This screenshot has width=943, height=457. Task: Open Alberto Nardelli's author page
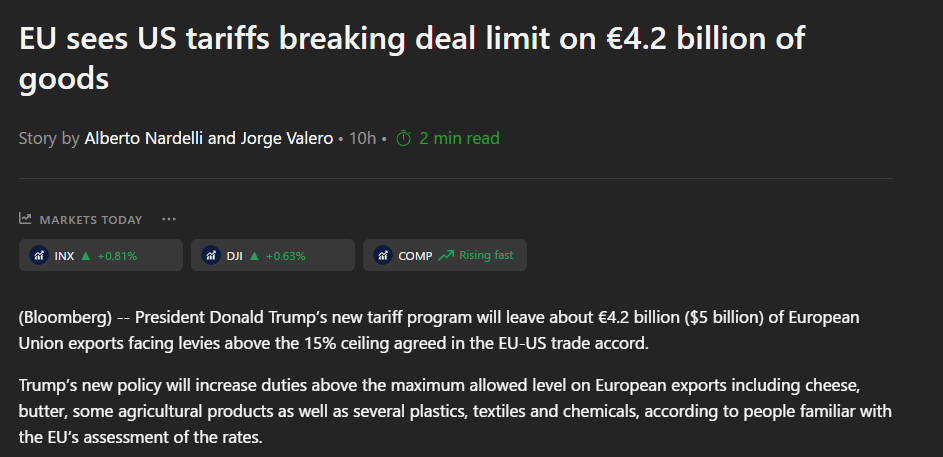click(x=143, y=138)
